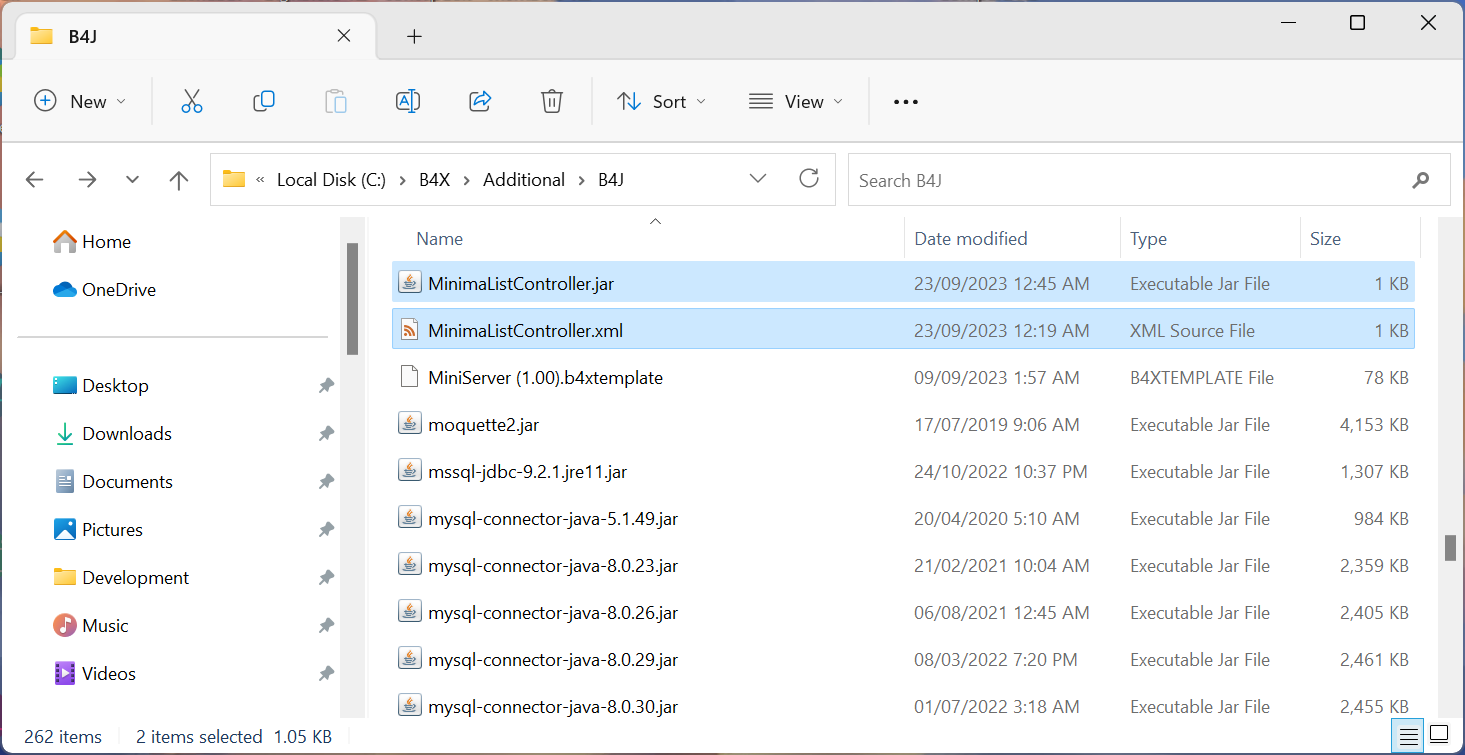Open the View layout dropdown
This screenshot has height=755, width=1465.
coord(796,101)
